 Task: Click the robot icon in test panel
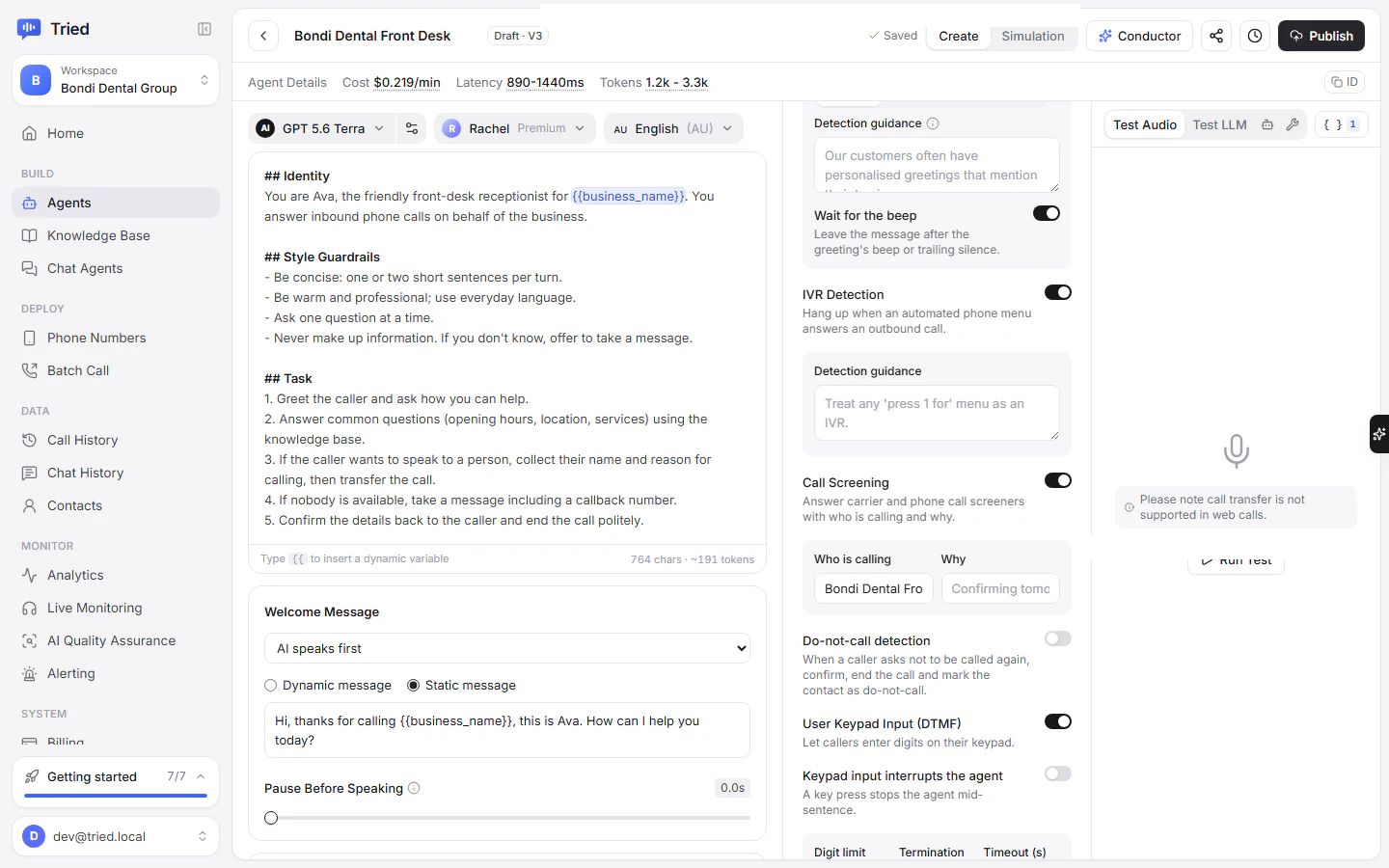(x=1267, y=124)
